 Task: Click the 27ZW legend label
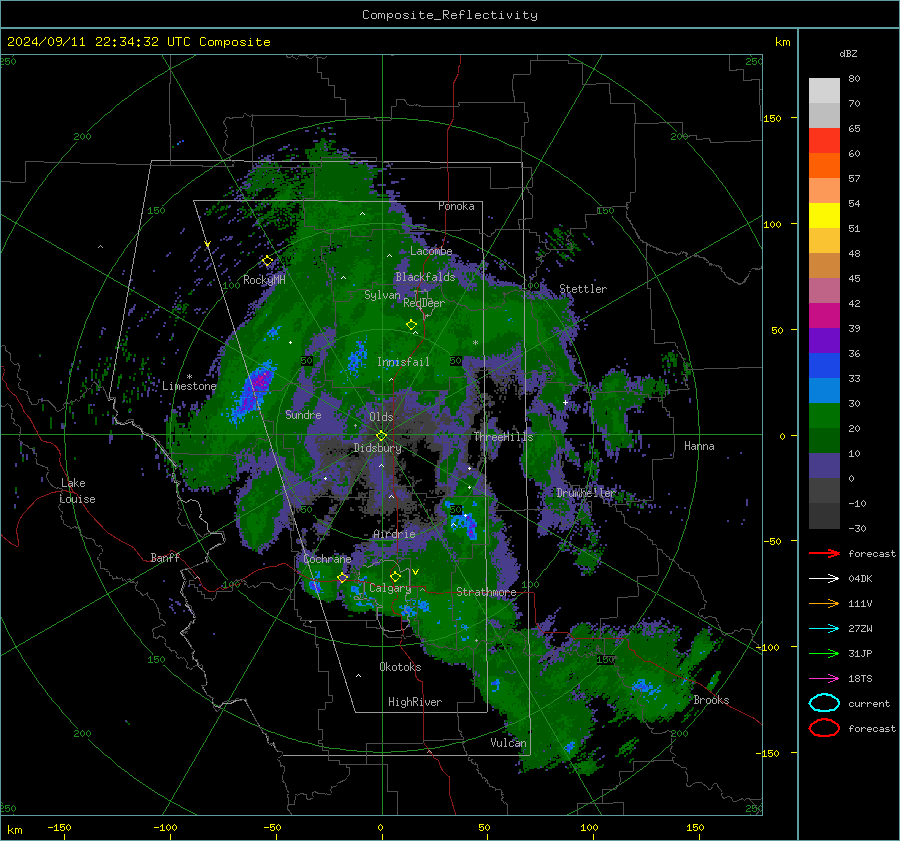[860, 629]
